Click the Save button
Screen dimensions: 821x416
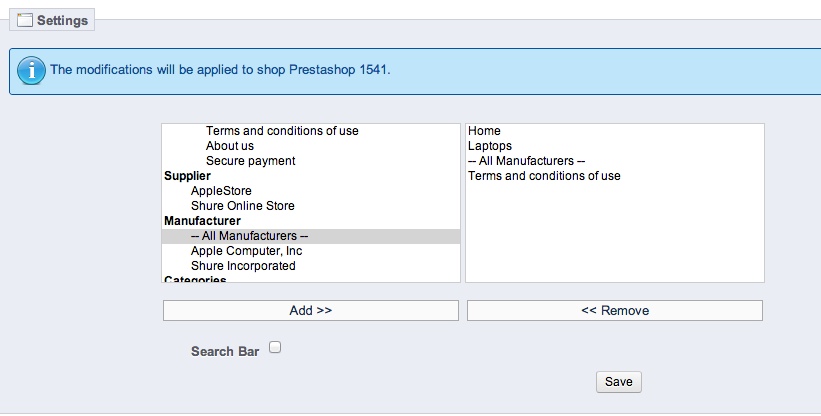618,382
